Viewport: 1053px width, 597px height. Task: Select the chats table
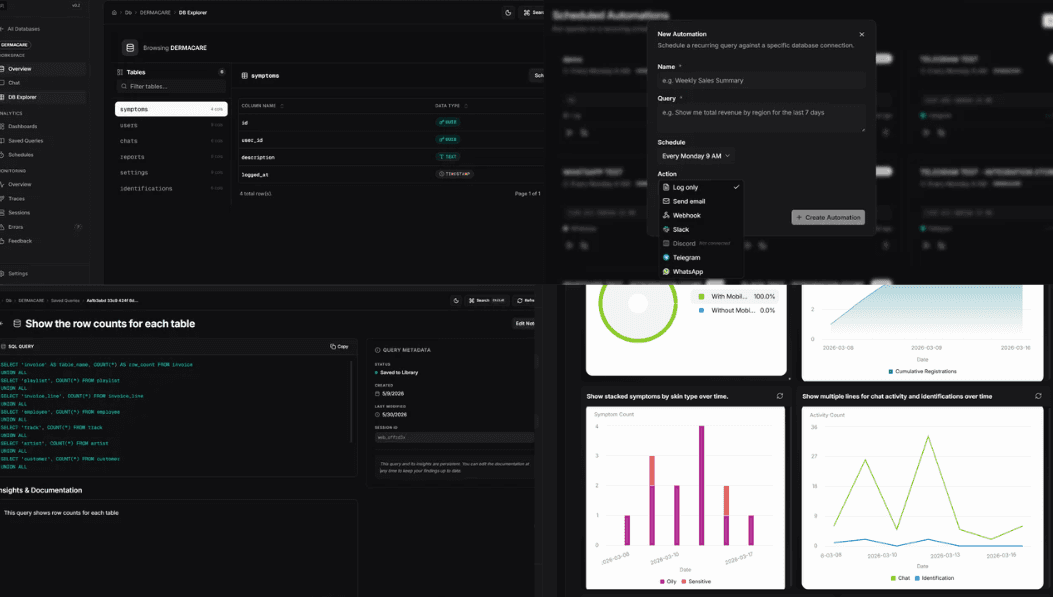(x=171, y=141)
